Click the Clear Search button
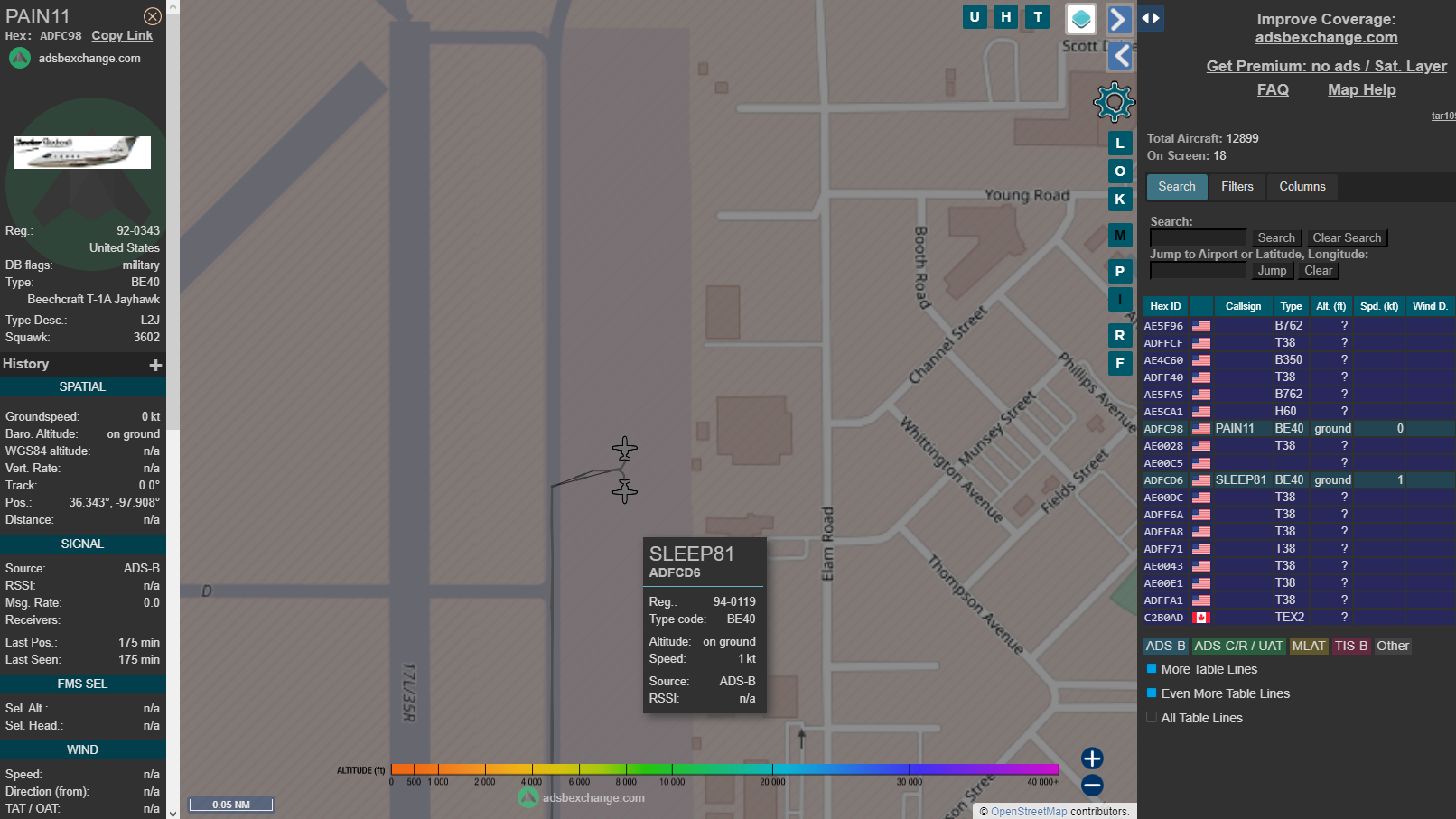Screen dimensions: 1456x819 pyautogui.click(x=1347, y=237)
